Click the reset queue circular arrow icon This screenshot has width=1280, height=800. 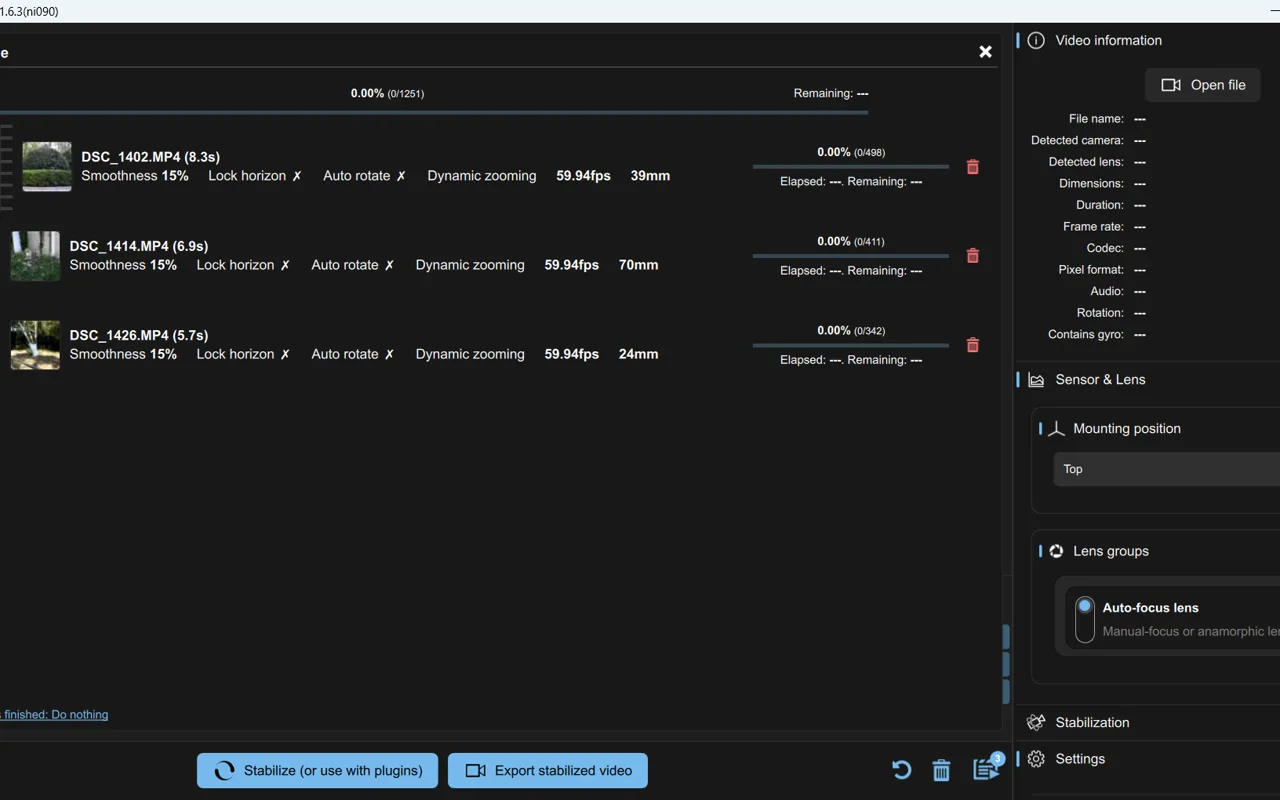[x=901, y=770]
